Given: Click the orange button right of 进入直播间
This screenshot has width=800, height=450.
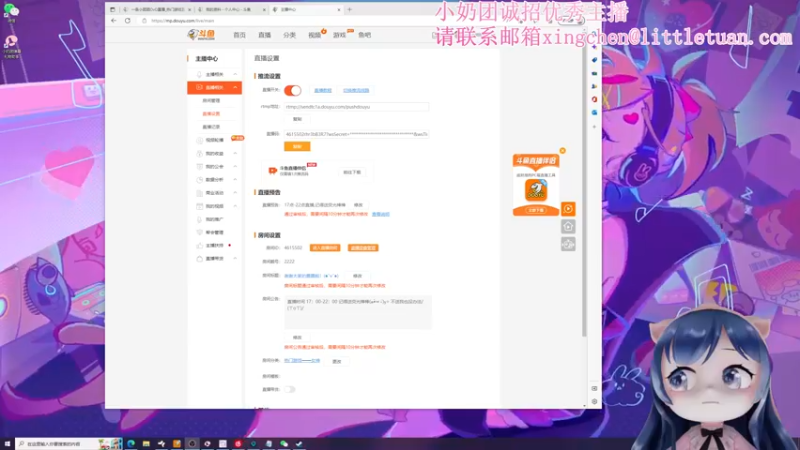Looking at the screenshot, I should [x=363, y=248].
